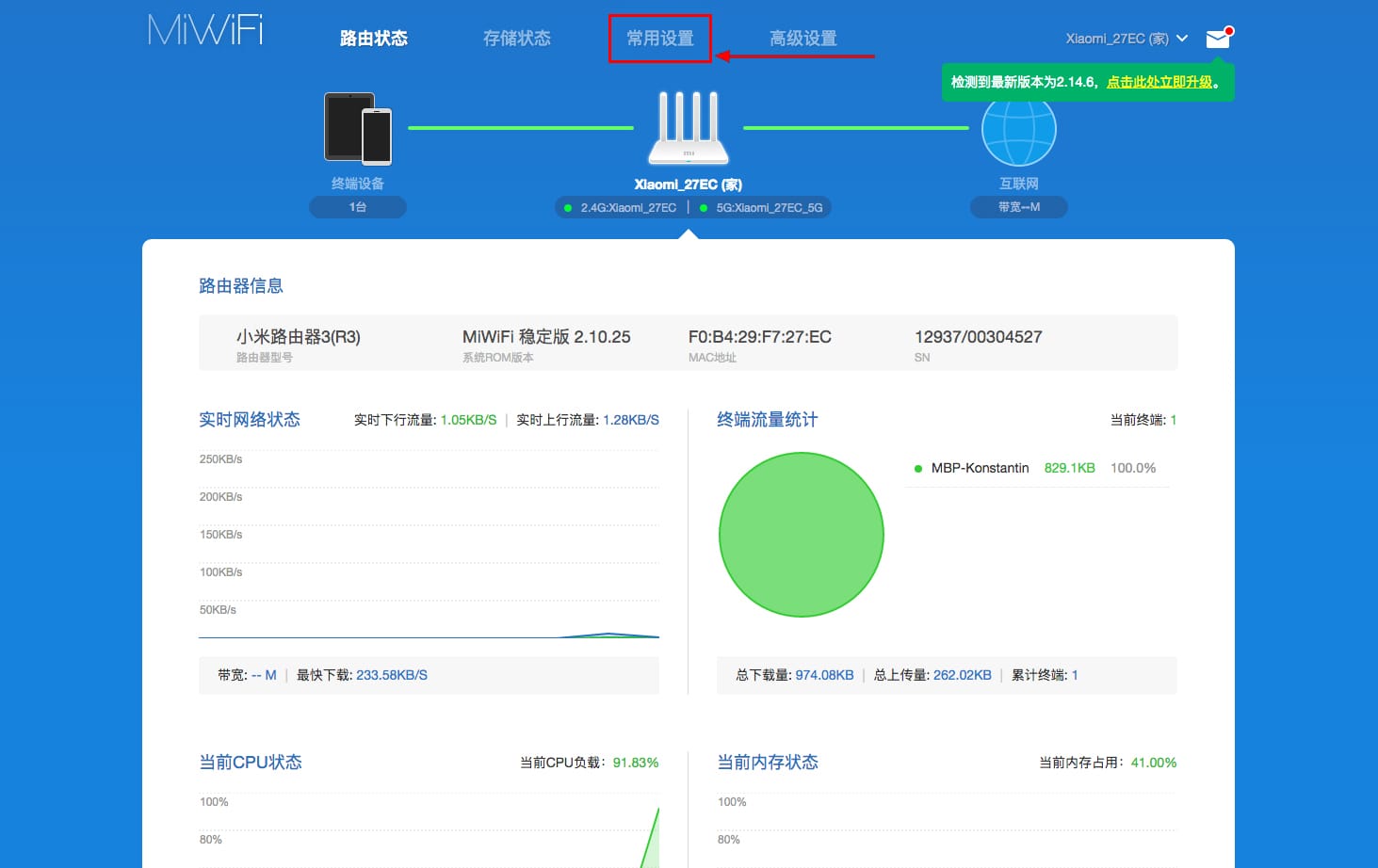Select the Xiaomi_27EC router icon
Image resolution: width=1378 pixels, height=868 pixels.
tap(689, 127)
